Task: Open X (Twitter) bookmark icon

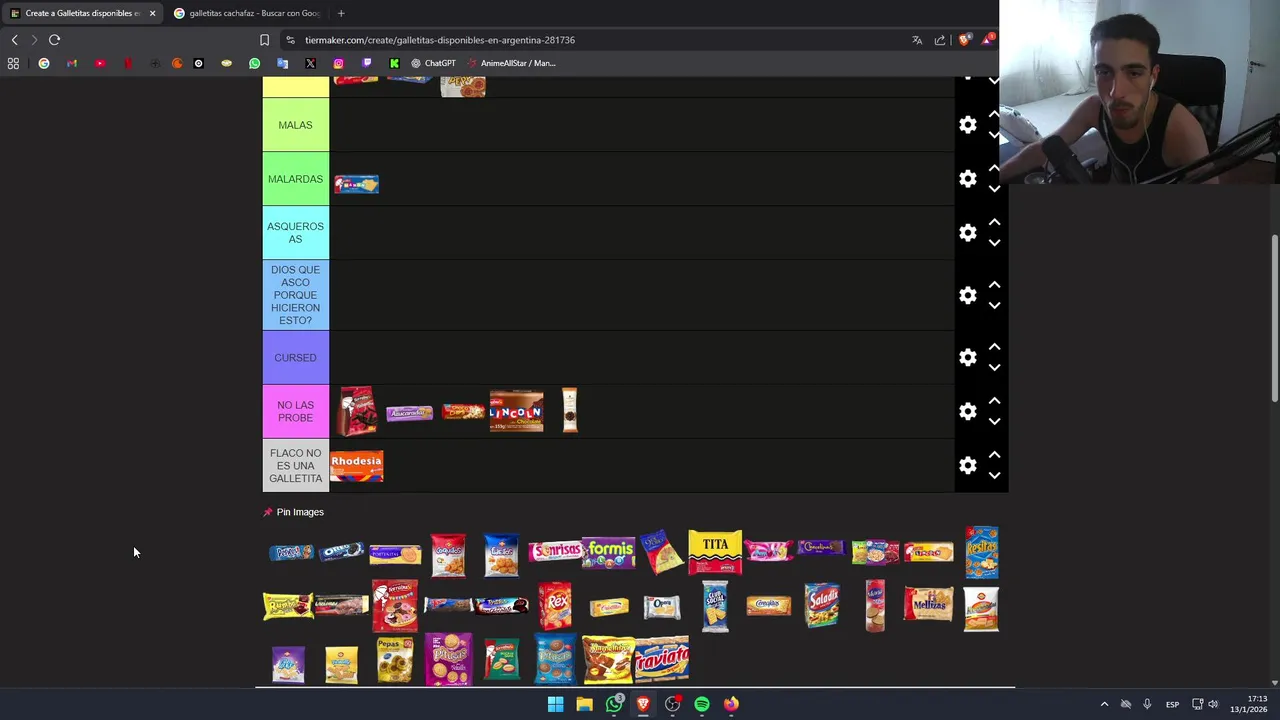Action: [310, 63]
